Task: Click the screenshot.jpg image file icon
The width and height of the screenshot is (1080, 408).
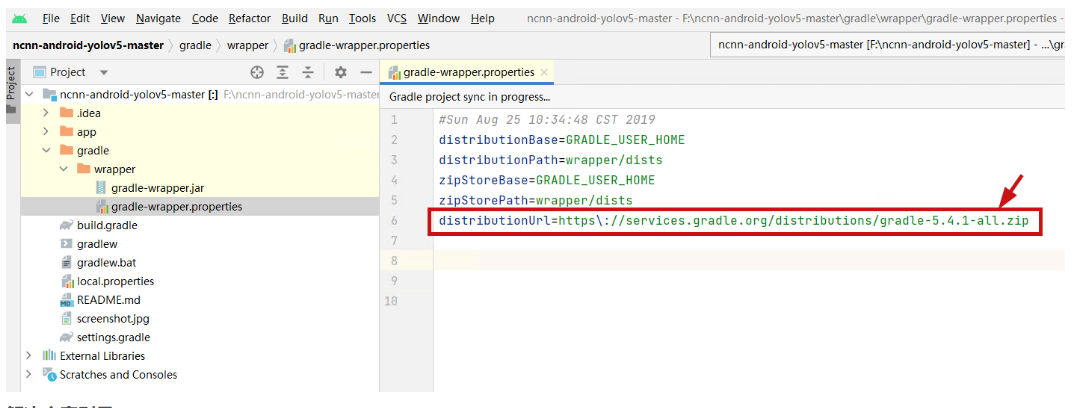Action: point(67,318)
